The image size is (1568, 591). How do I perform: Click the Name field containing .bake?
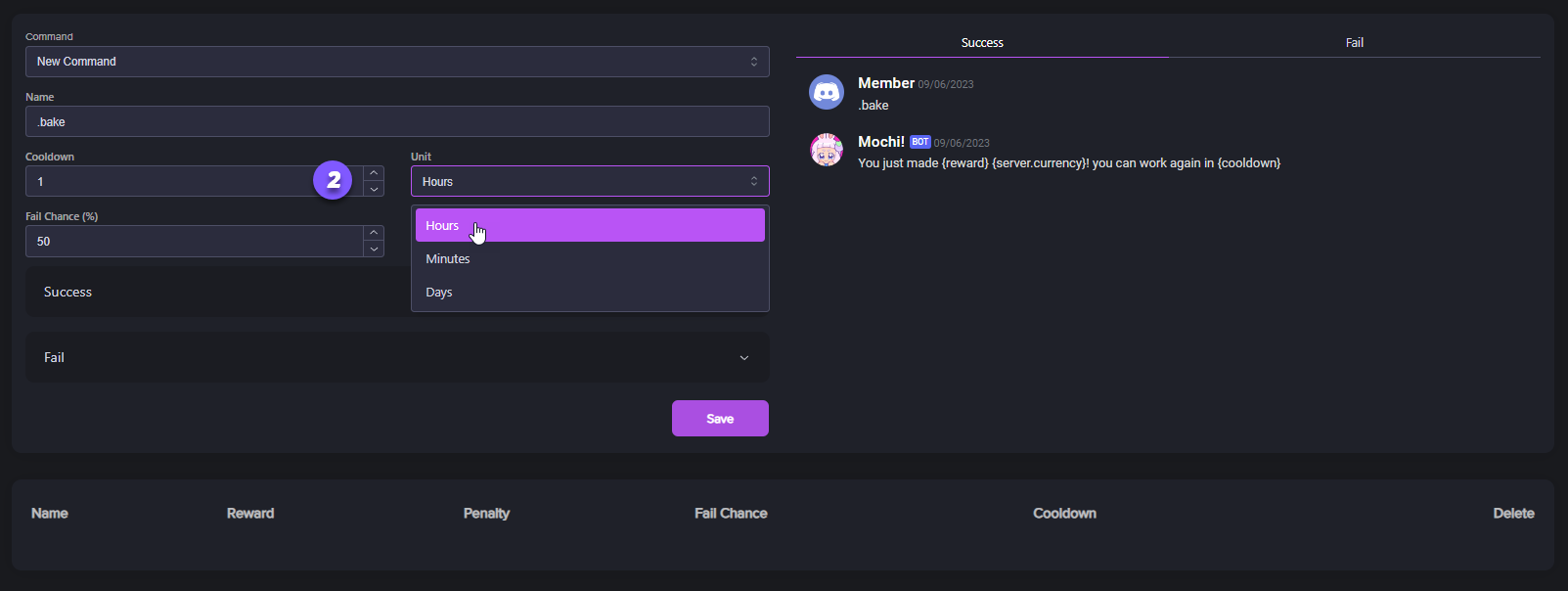point(396,122)
